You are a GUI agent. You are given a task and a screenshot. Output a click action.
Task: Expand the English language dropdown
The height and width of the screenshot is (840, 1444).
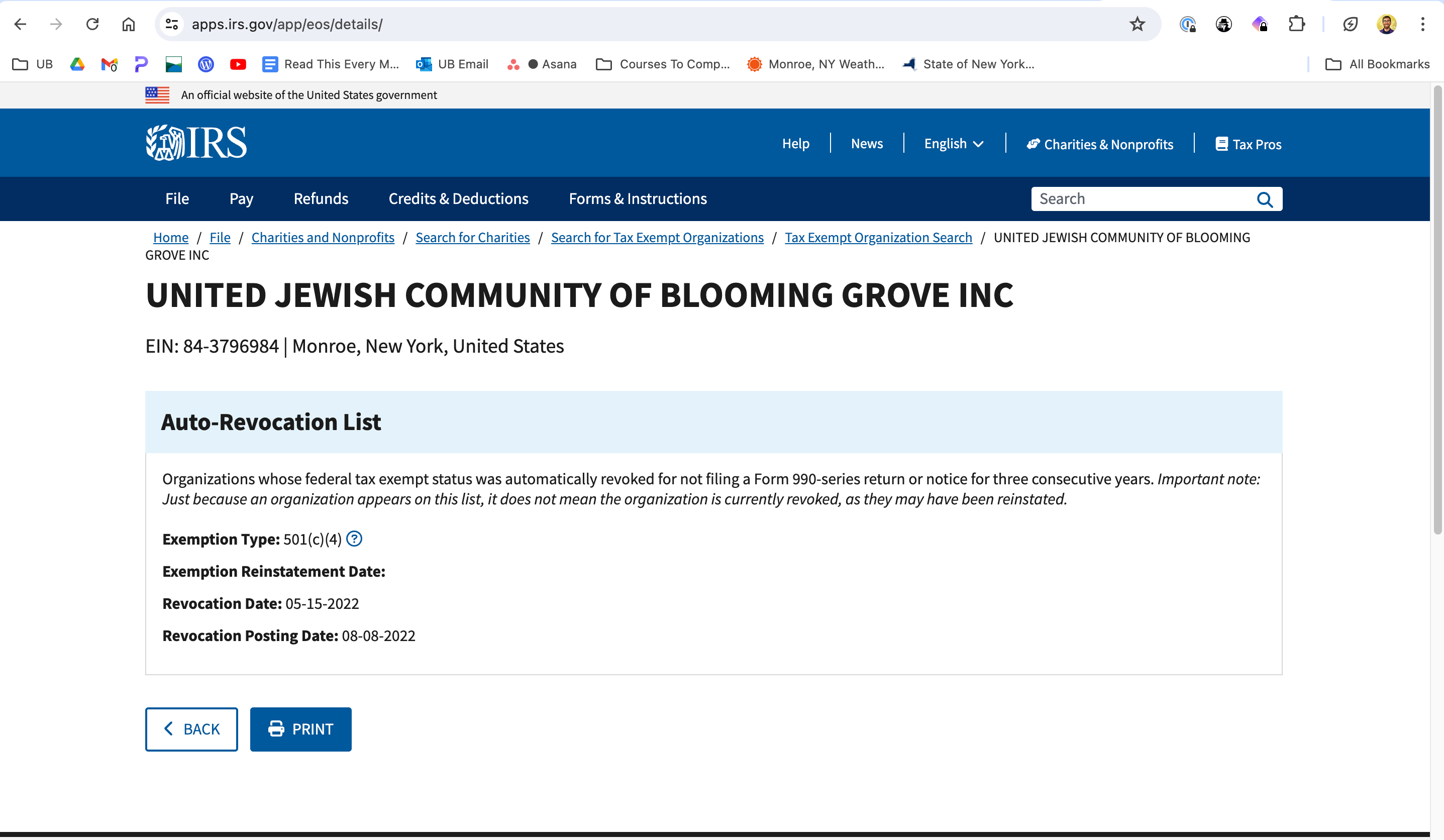[954, 144]
